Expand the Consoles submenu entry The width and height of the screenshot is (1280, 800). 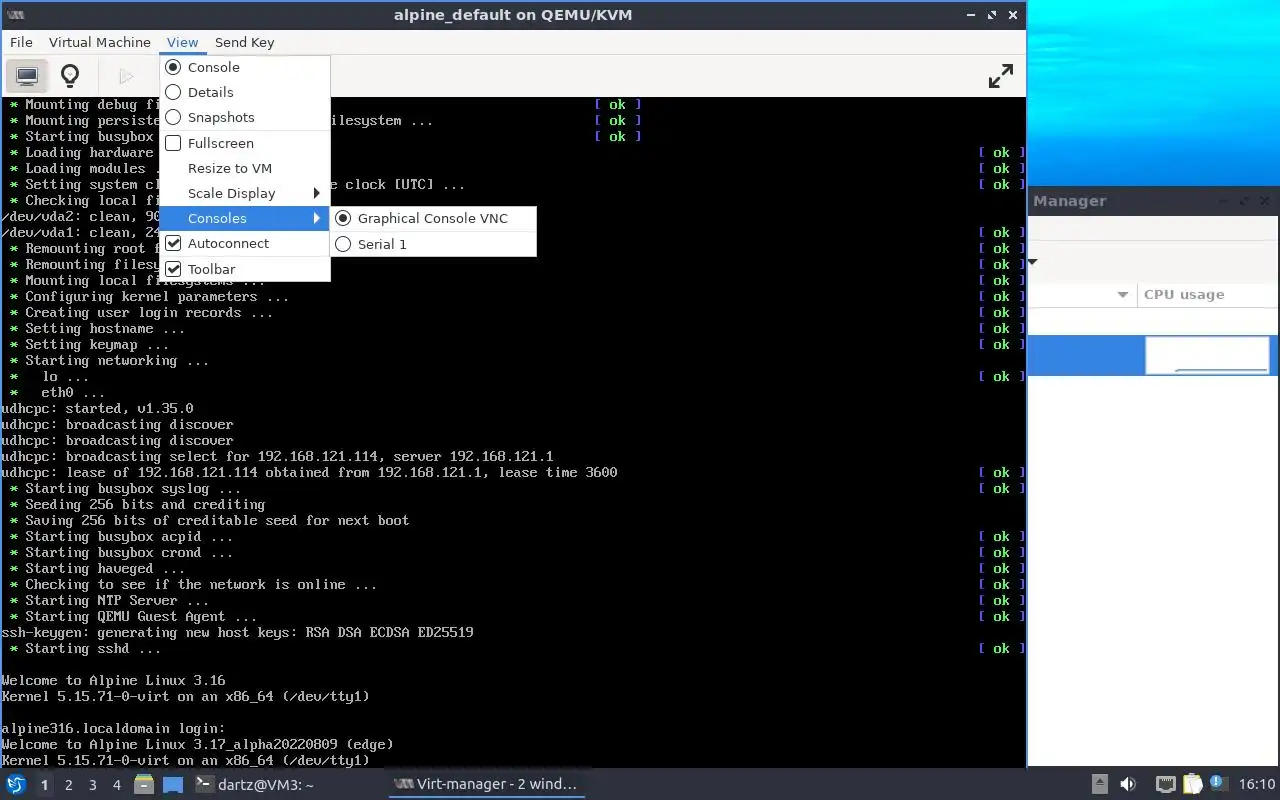tap(245, 218)
